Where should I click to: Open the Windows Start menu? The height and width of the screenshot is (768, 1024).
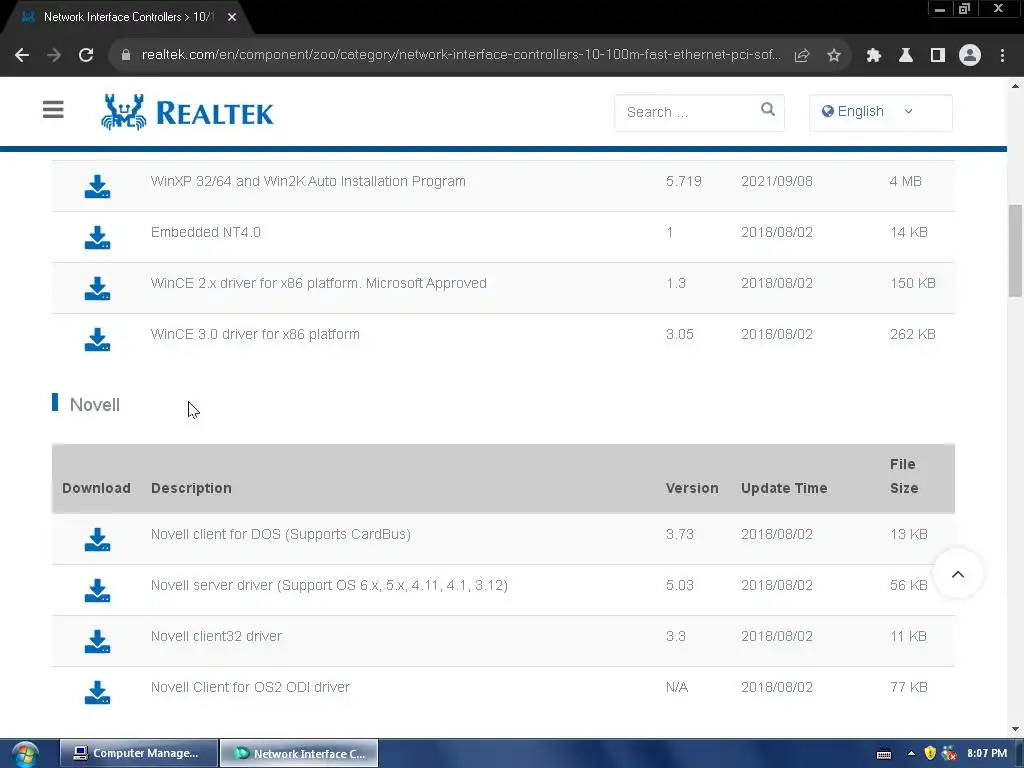click(x=25, y=754)
